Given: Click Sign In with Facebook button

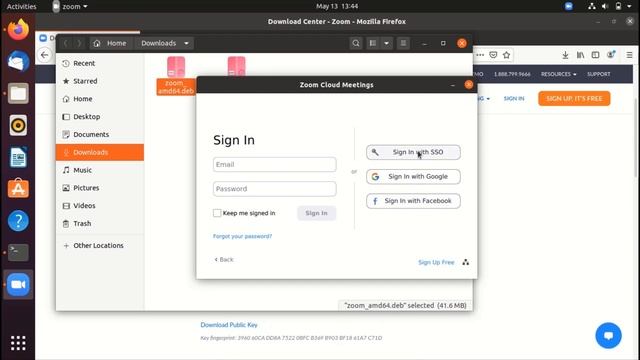Looking at the screenshot, I should (x=413, y=201).
